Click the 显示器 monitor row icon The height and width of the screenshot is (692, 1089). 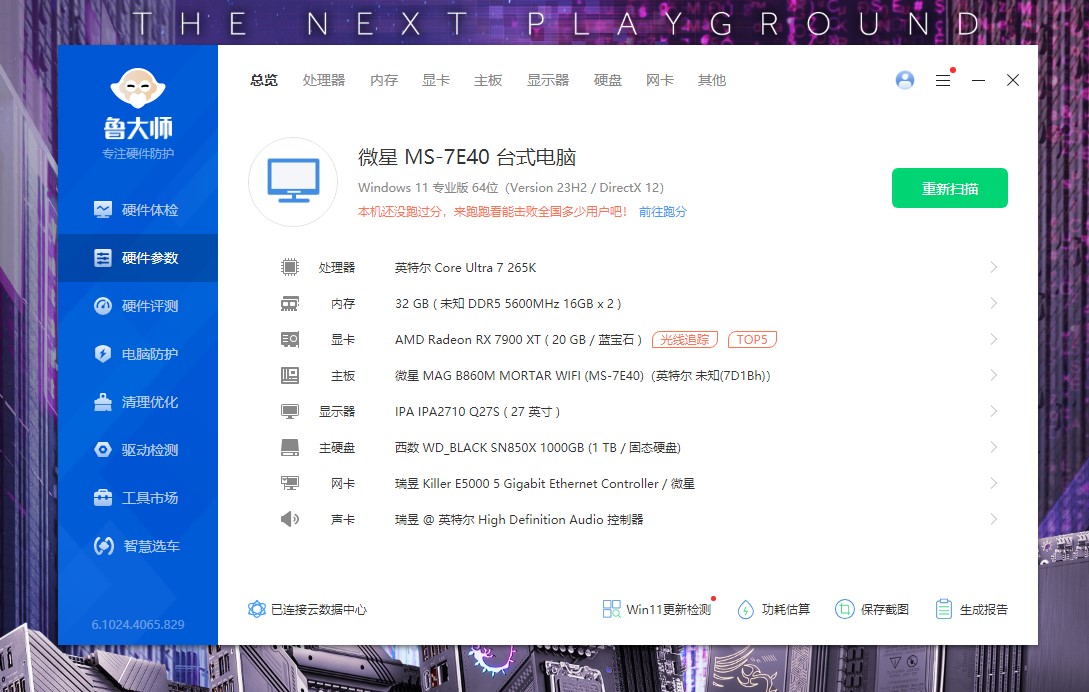290,411
